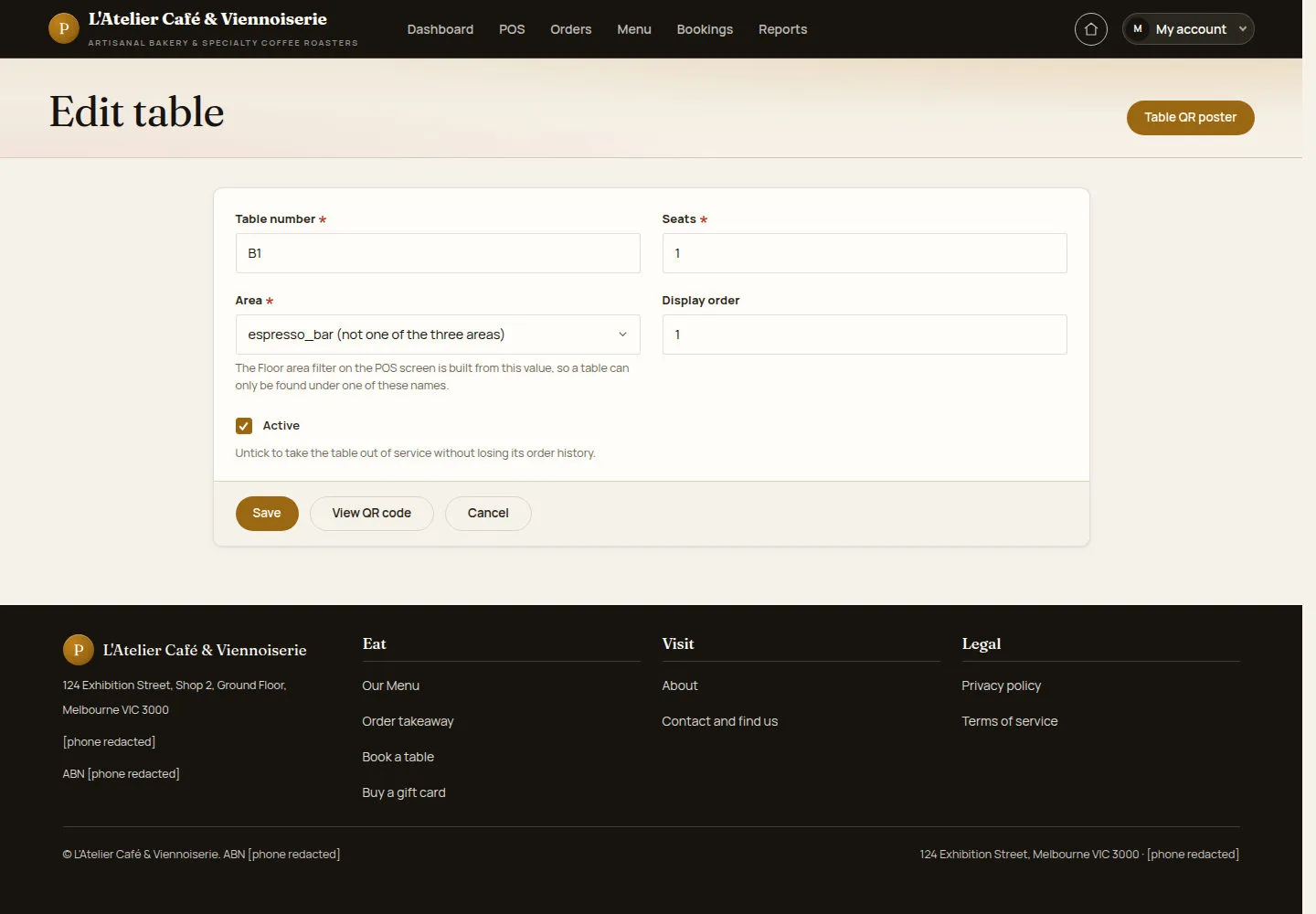
Task: Click the 'Untick to take the table out' hint
Action: tap(415, 453)
